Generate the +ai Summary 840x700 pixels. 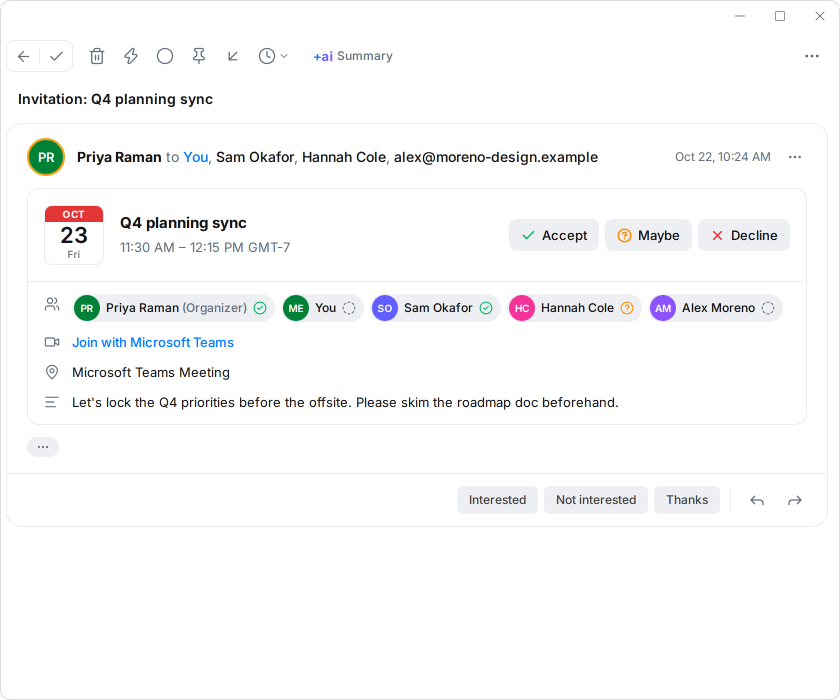tap(353, 56)
